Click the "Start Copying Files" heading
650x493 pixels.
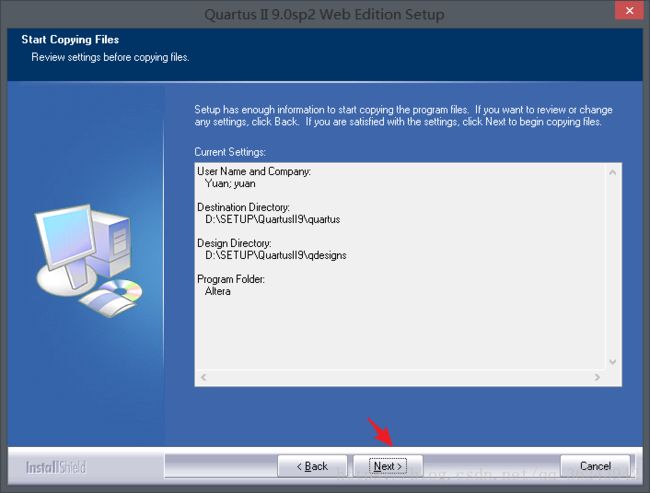coord(70,39)
